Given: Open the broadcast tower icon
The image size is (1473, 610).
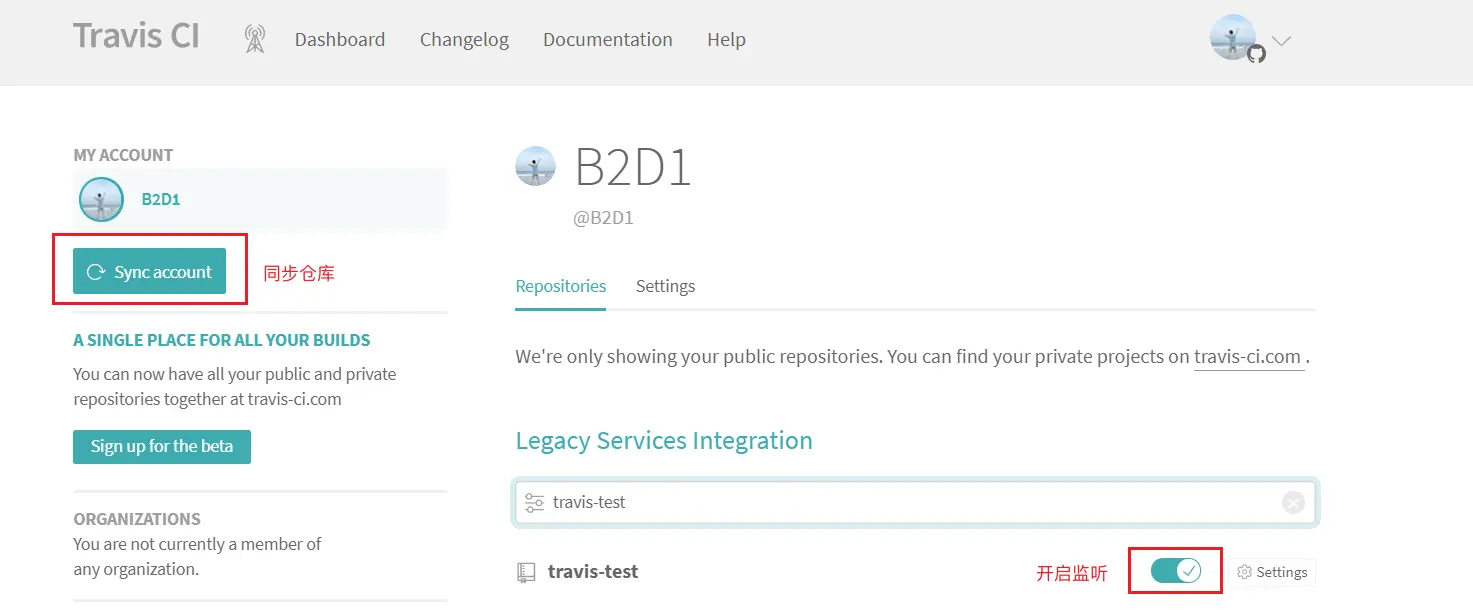Looking at the screenshot, I should [255, 39].
